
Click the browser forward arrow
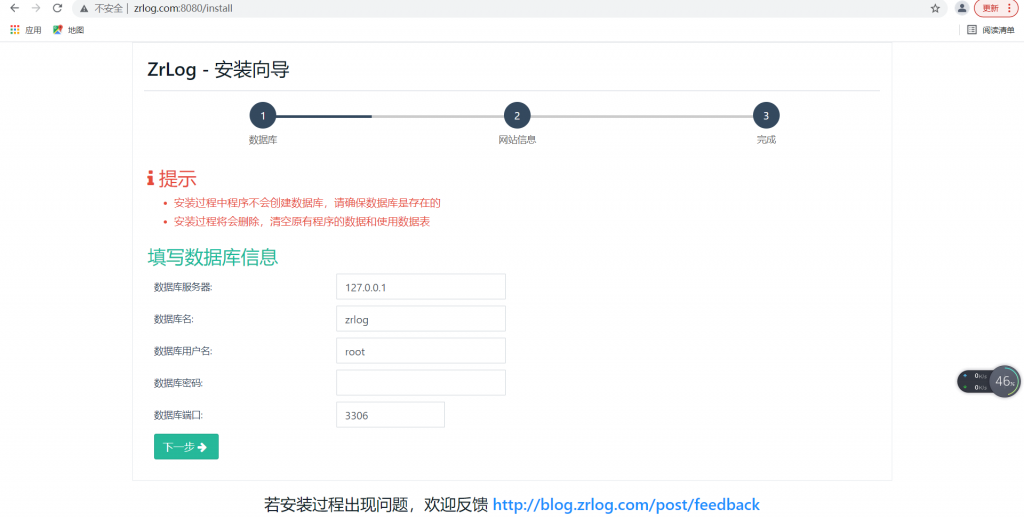click(x=36, y=8)
